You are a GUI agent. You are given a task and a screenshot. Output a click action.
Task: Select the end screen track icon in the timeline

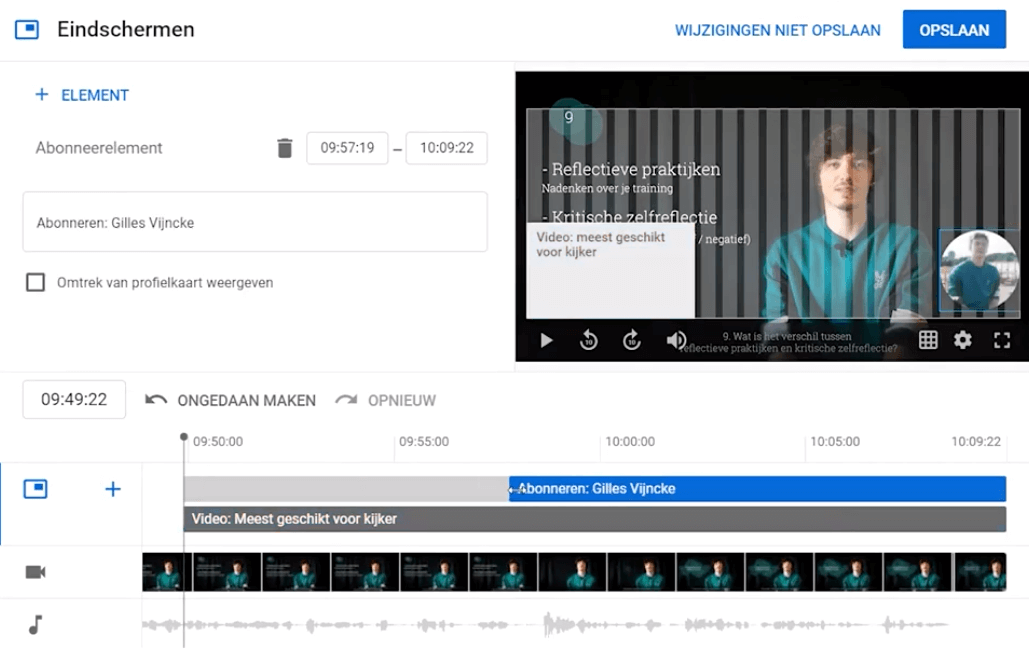35,488
